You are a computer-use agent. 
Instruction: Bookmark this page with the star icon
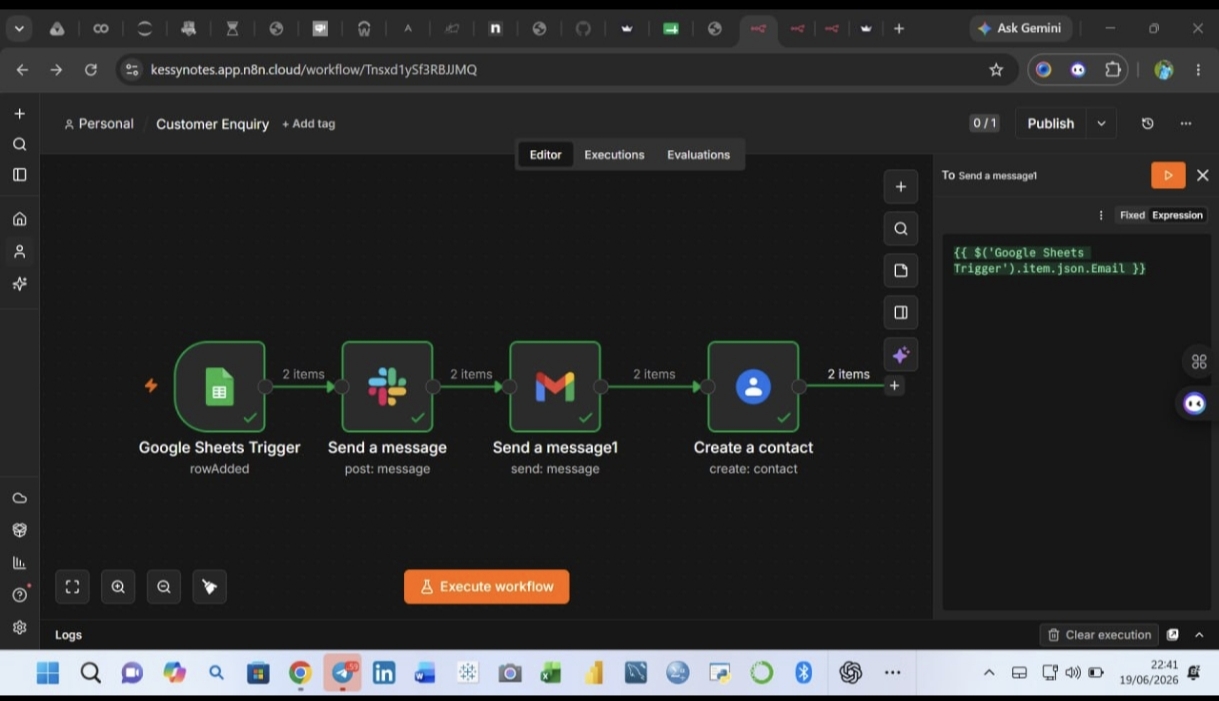coord(996,70)
